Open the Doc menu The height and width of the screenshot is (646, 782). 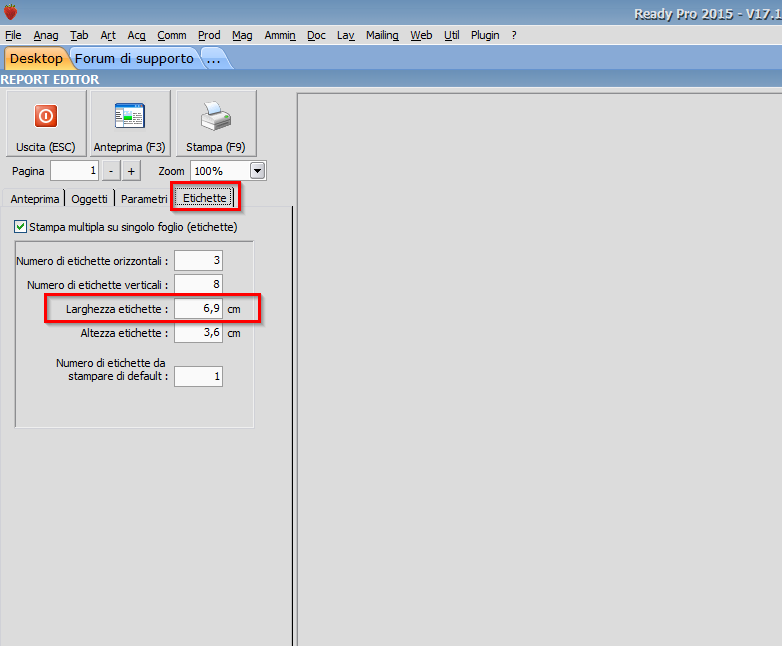[316, 35]
